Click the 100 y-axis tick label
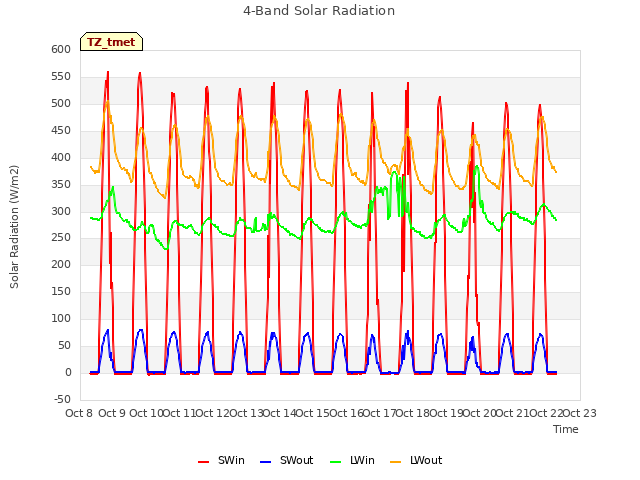 coord(61,318)
